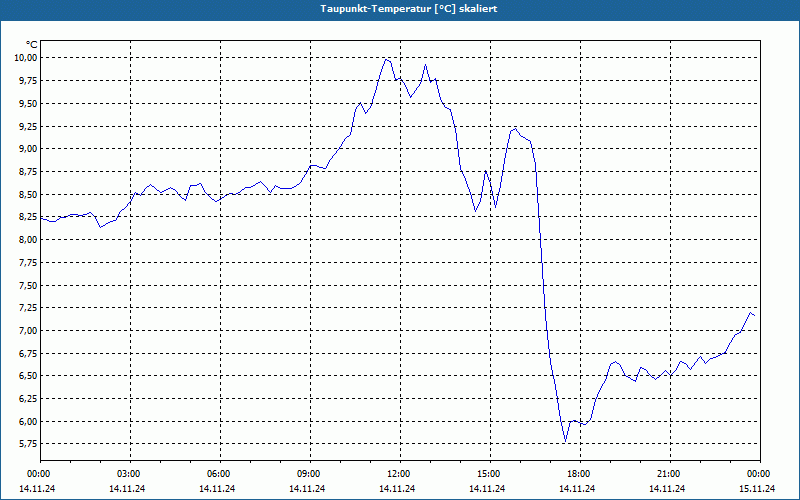This screenshot has height=500, width=800.
Task: Click the '7,25' y-axis label
Action: pyautogui.click(x=28, y=308)
